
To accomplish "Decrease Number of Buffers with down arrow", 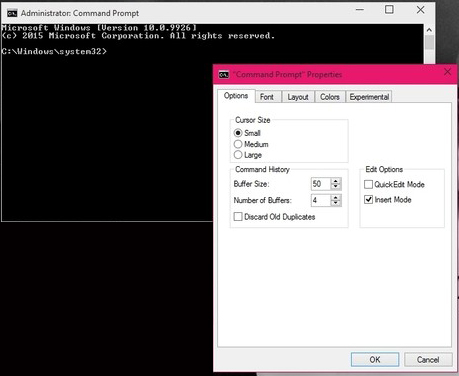I will pyautogui.click(x=336, y=203).
